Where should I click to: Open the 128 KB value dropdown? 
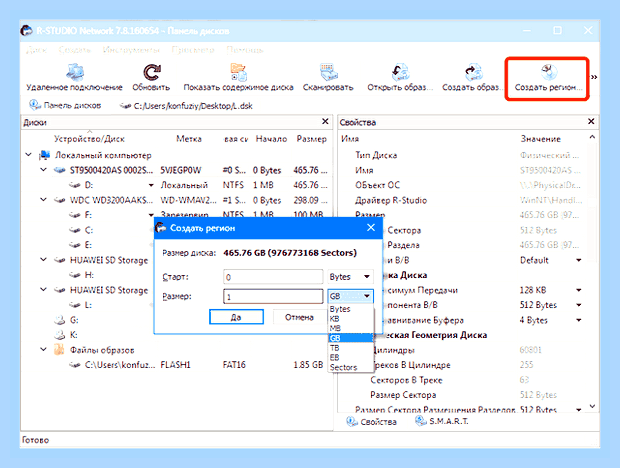(x=578, y=290)
